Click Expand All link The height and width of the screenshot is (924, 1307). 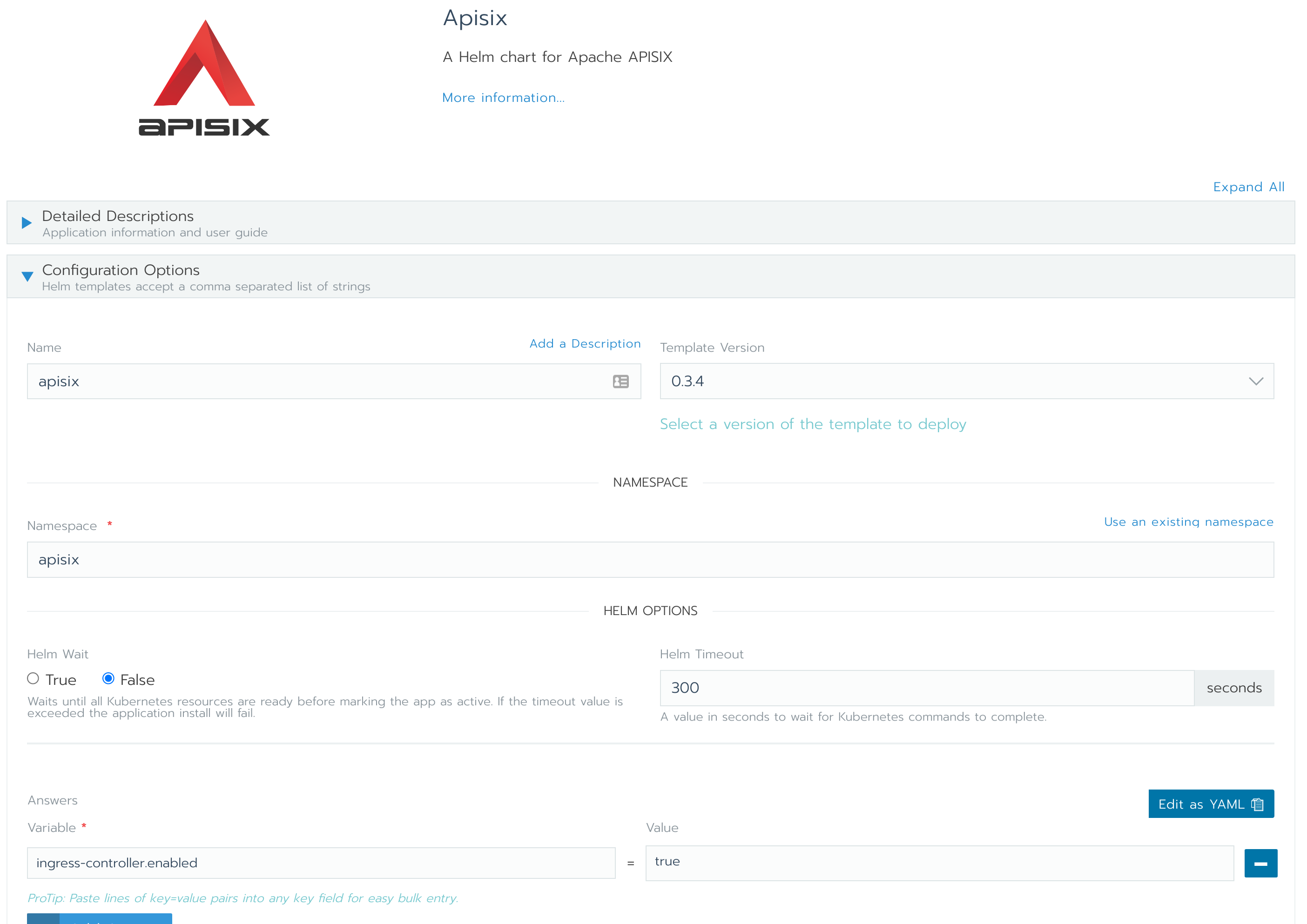[1248, 187]
